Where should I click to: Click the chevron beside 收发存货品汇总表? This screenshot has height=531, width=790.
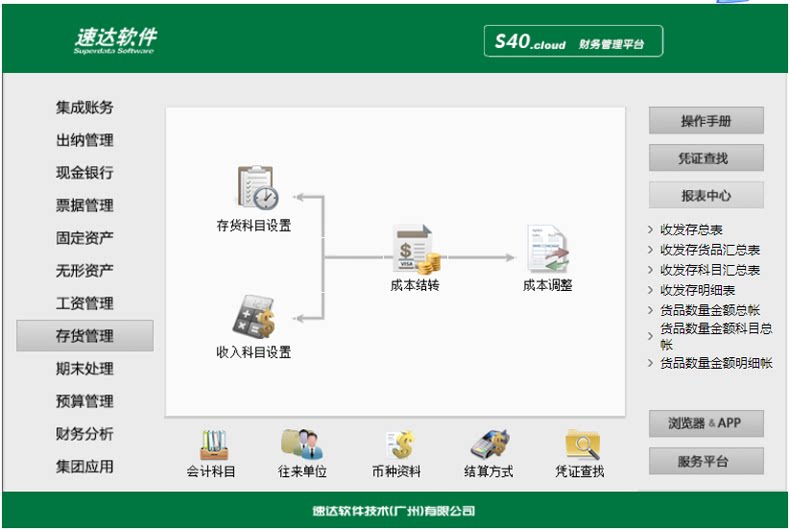tap(650, 250)
